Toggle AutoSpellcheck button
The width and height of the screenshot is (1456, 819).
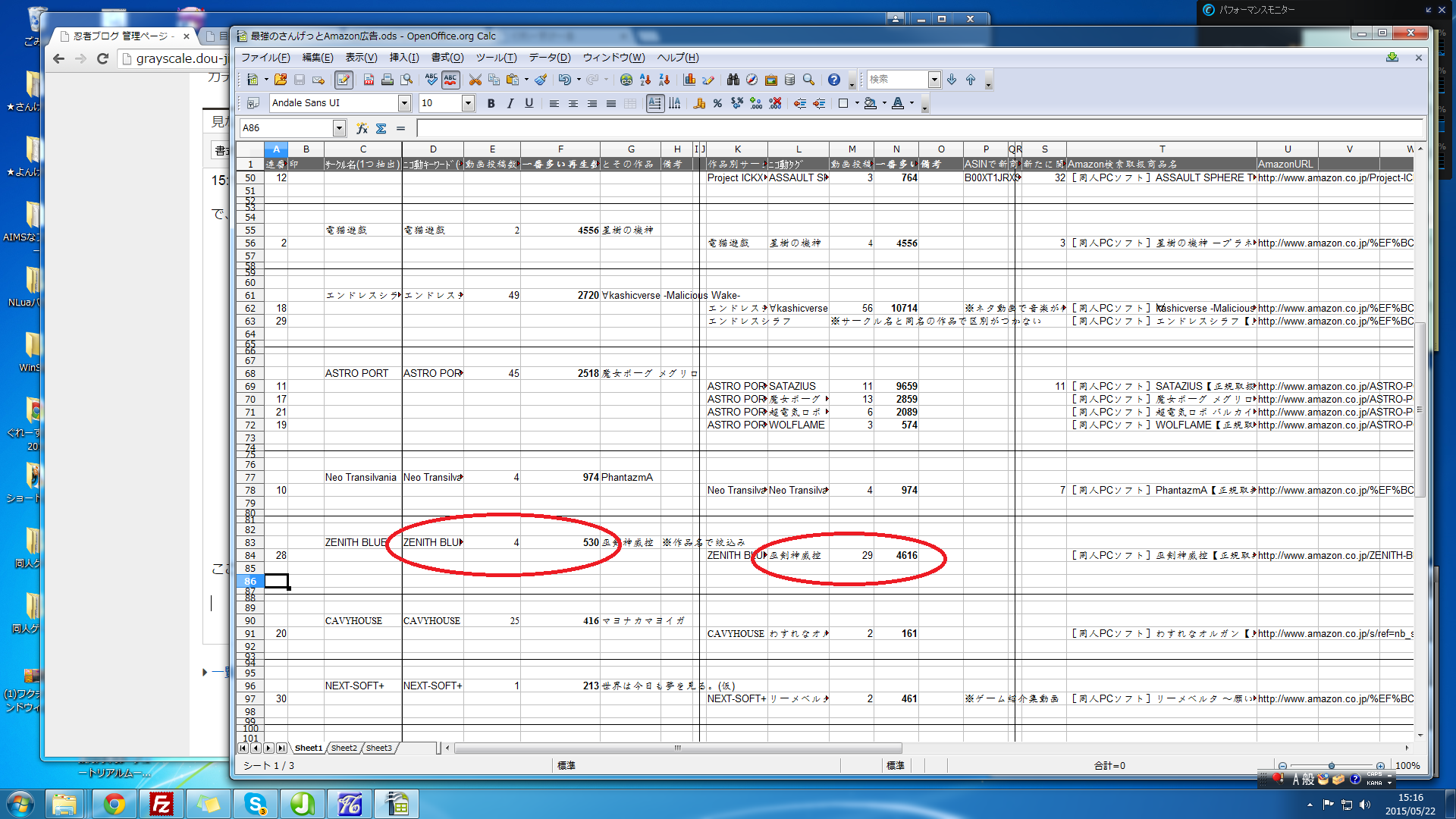point(450,80)
